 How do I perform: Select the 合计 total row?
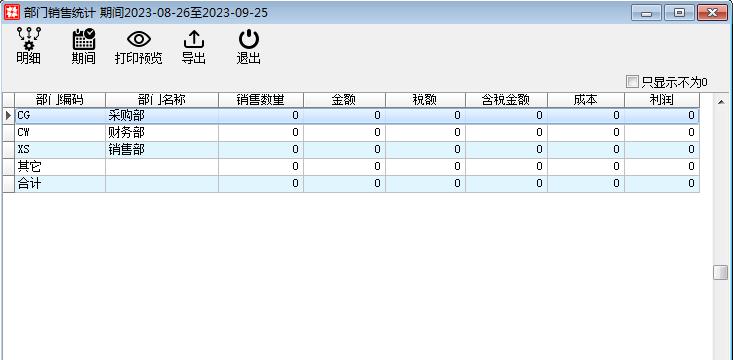tap(351, 184)
